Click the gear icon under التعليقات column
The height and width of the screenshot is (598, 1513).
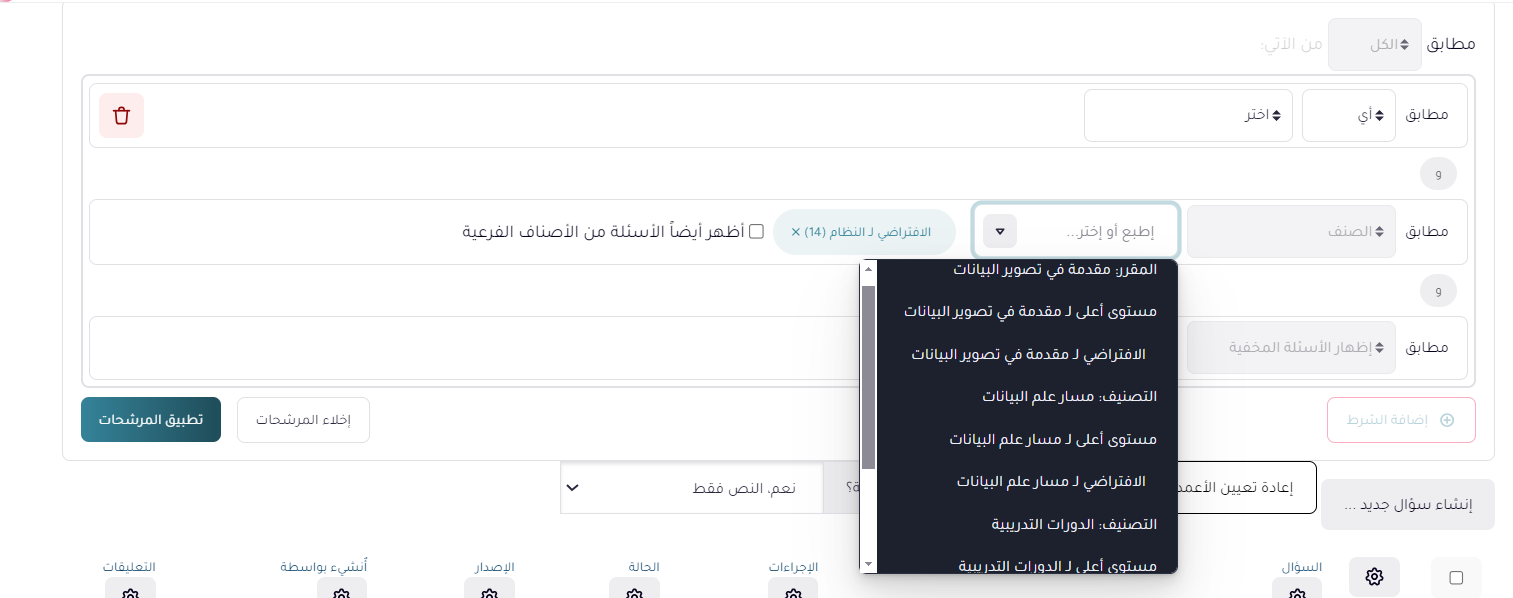pyautogui.click(x=130, y=592)
